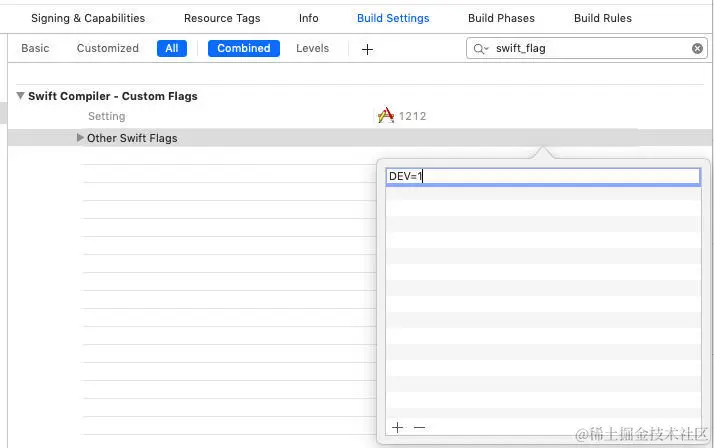Expand the Other Swift Flags row
This screenshot has height=448, width=714.
80,137
